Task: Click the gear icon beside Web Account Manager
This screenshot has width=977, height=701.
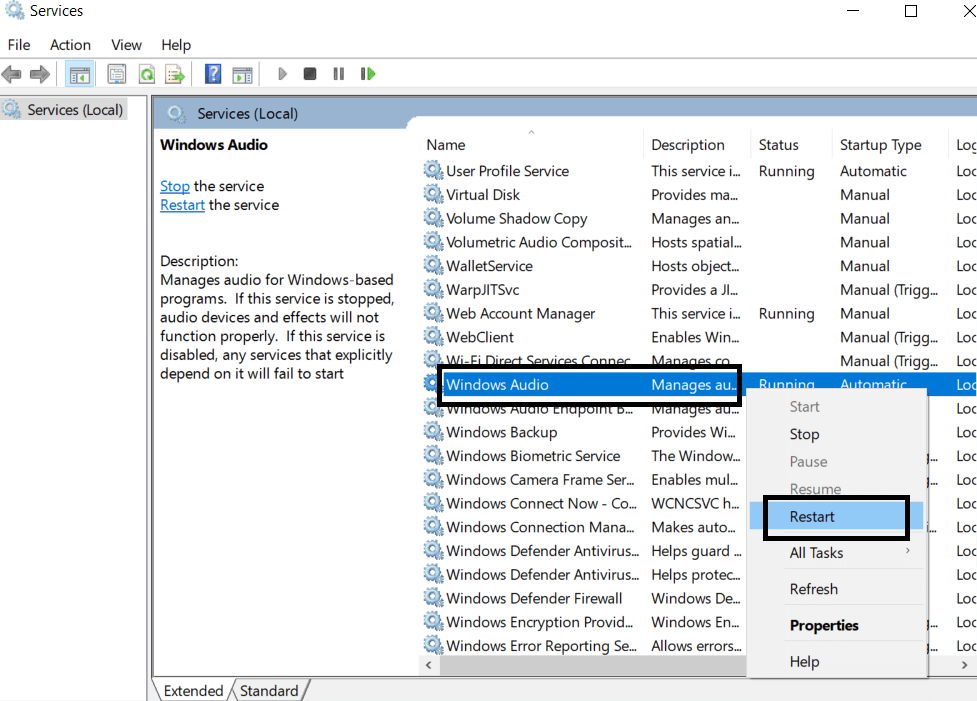Action: (433, 313)
